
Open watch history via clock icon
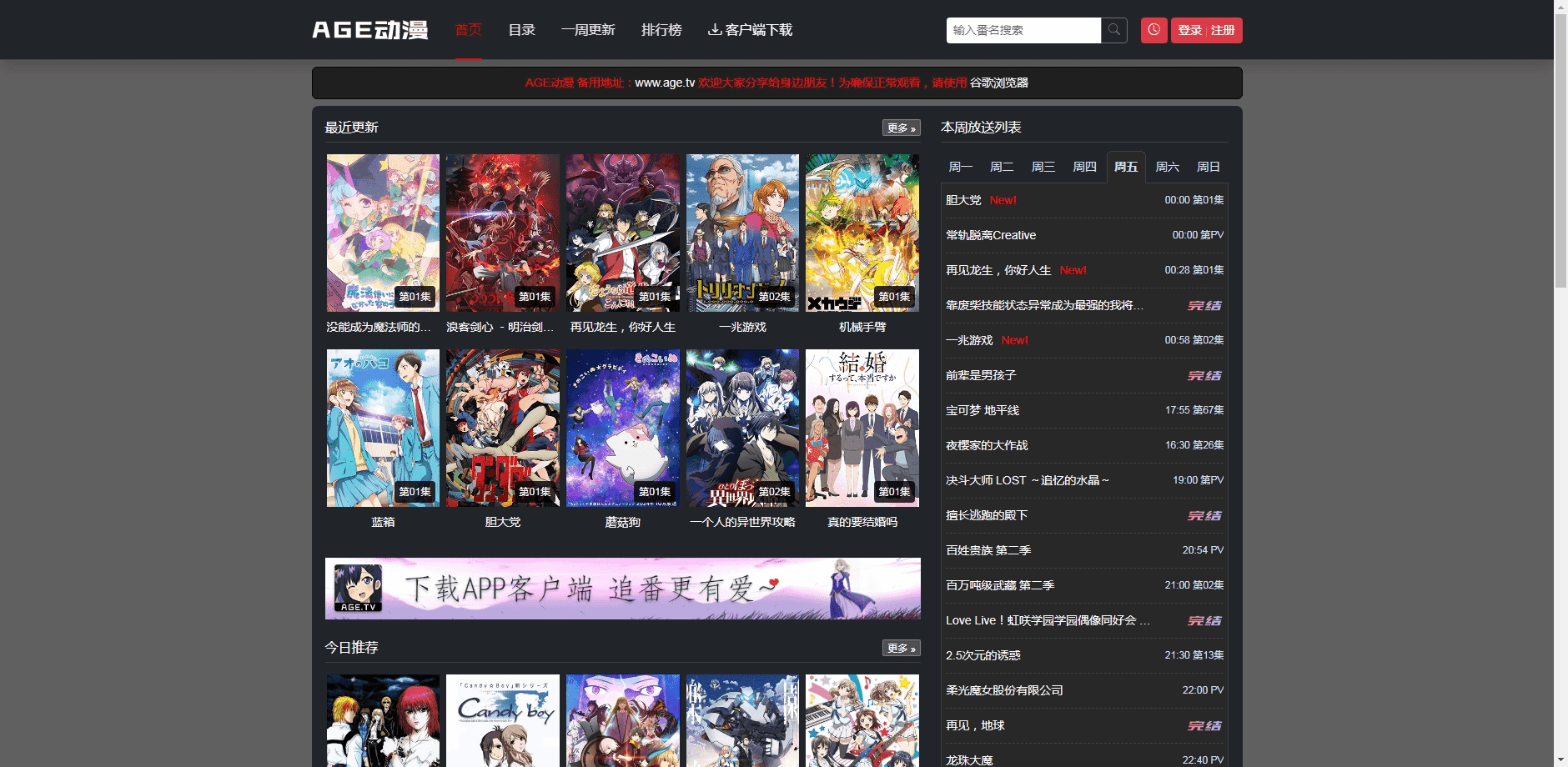1154,30
